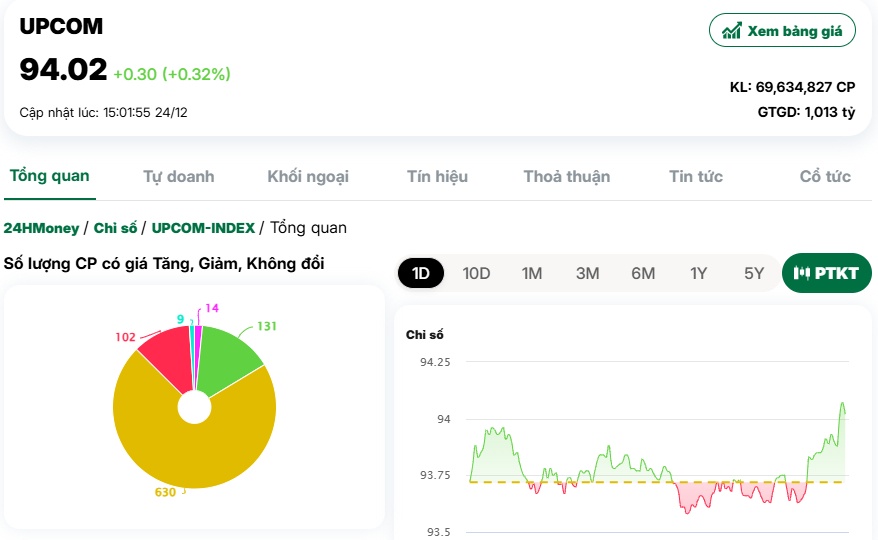Select the 1M chart range
Image resolution: width=878 pixels, height=540 pixels.
[x=532, y=273]
